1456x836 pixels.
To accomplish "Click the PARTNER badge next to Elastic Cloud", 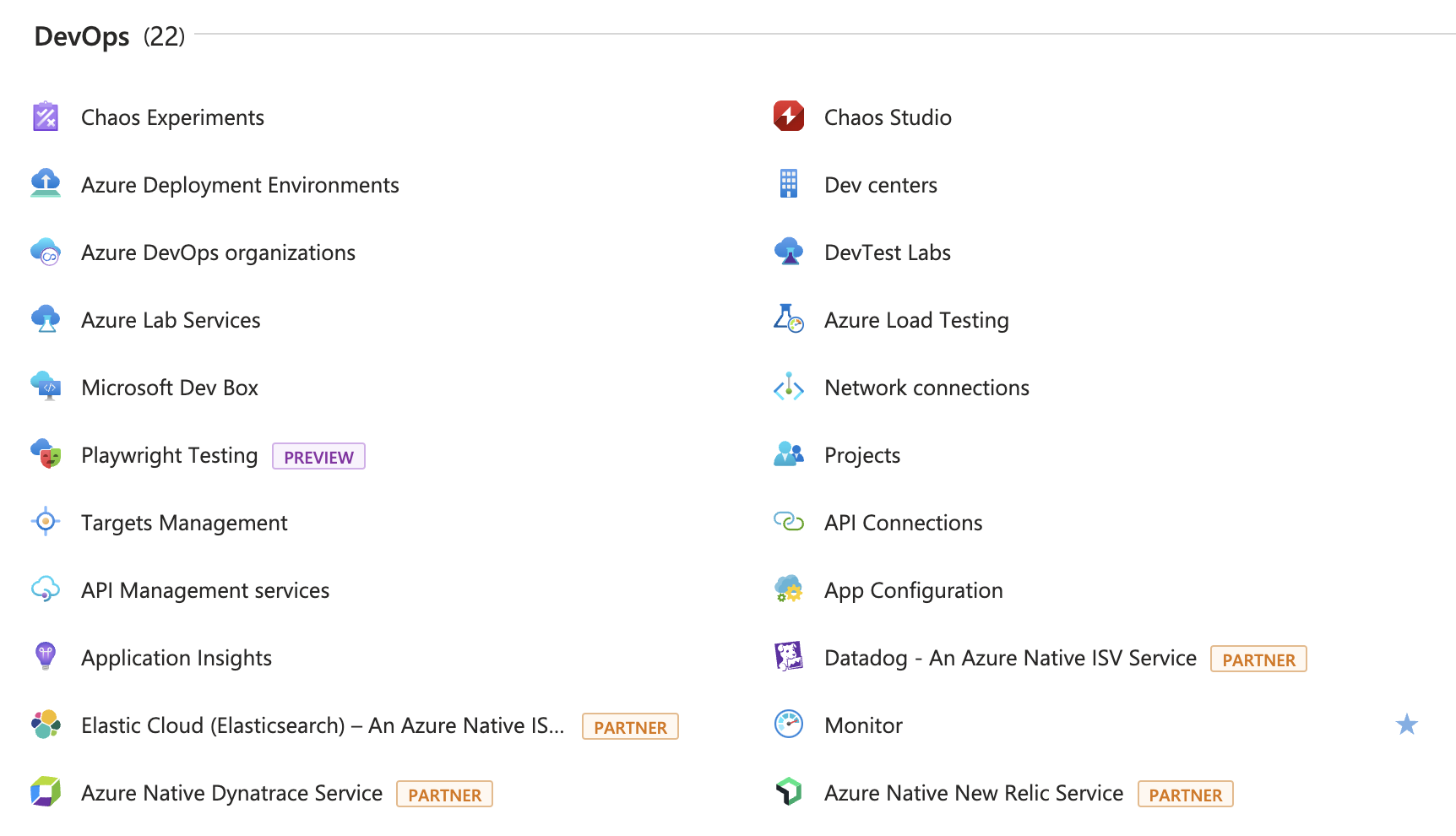I will point(630,726).
